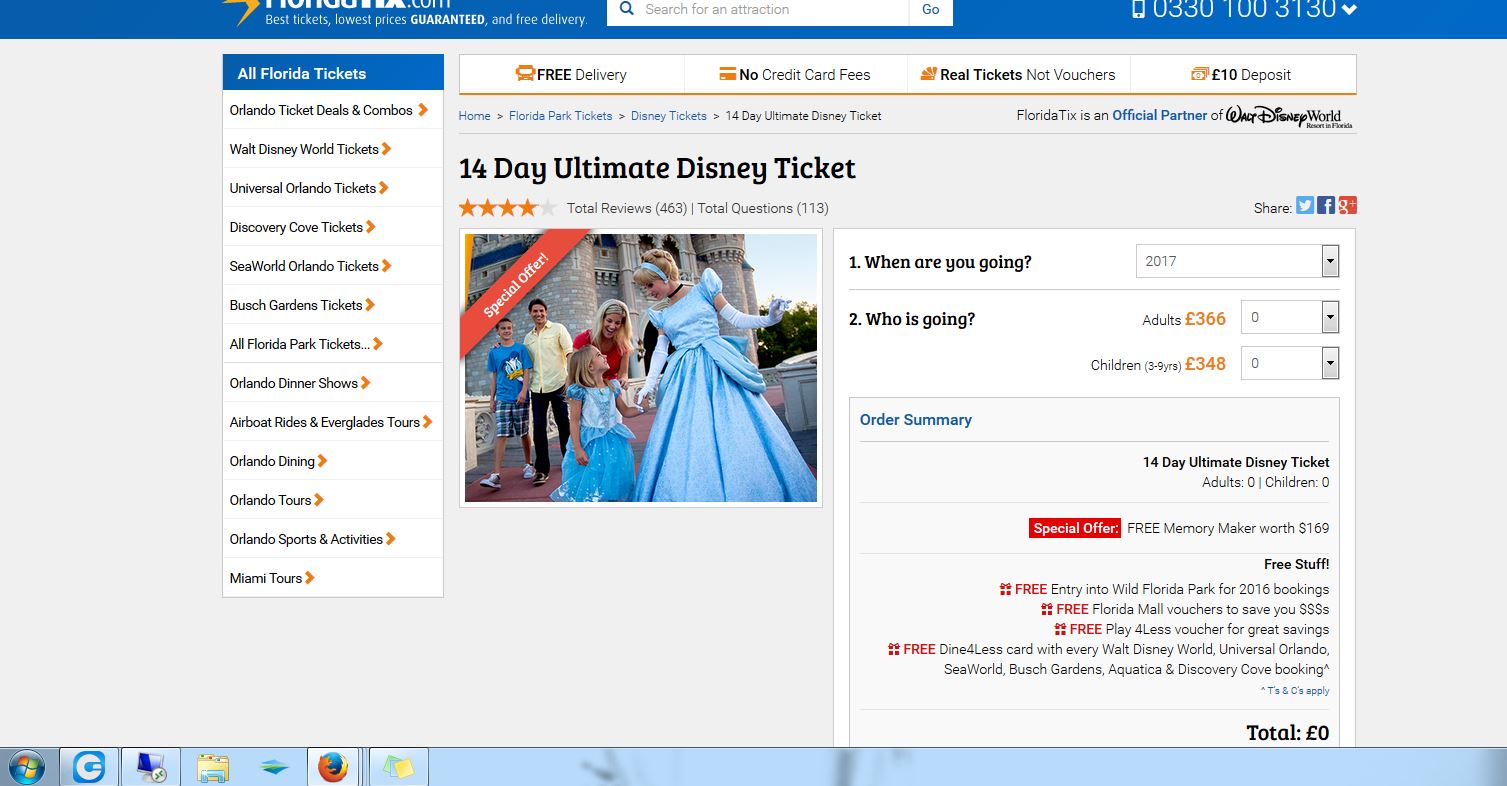The height and width of the screenshot is (786, 1507).
Task: Open Airboat Rides & Everglades Tours
Action: click(333, 422)
